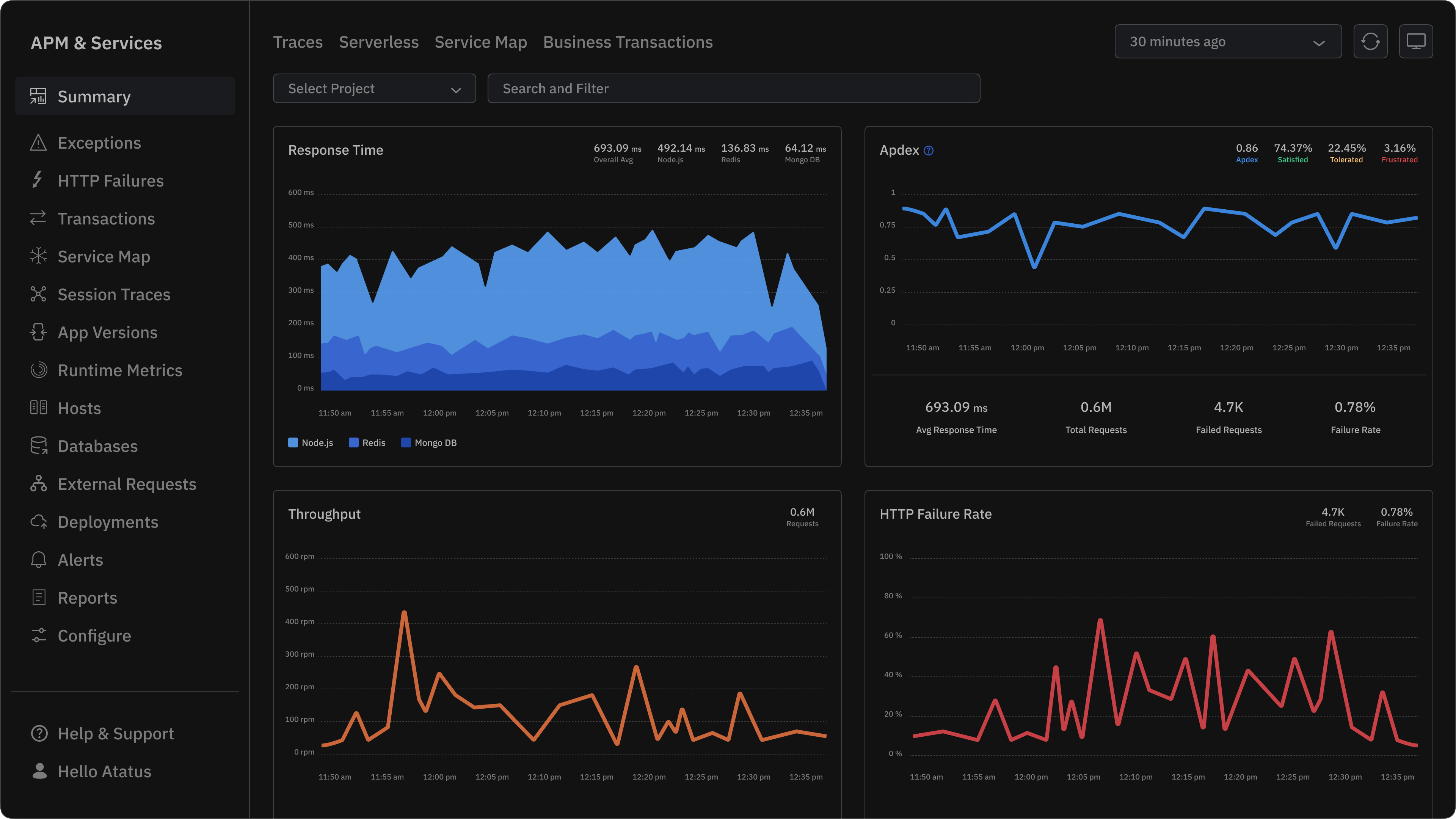This screenshot has width=1456, height=819.
Task: Click the Help & Support link
Action: click(115, 733)
